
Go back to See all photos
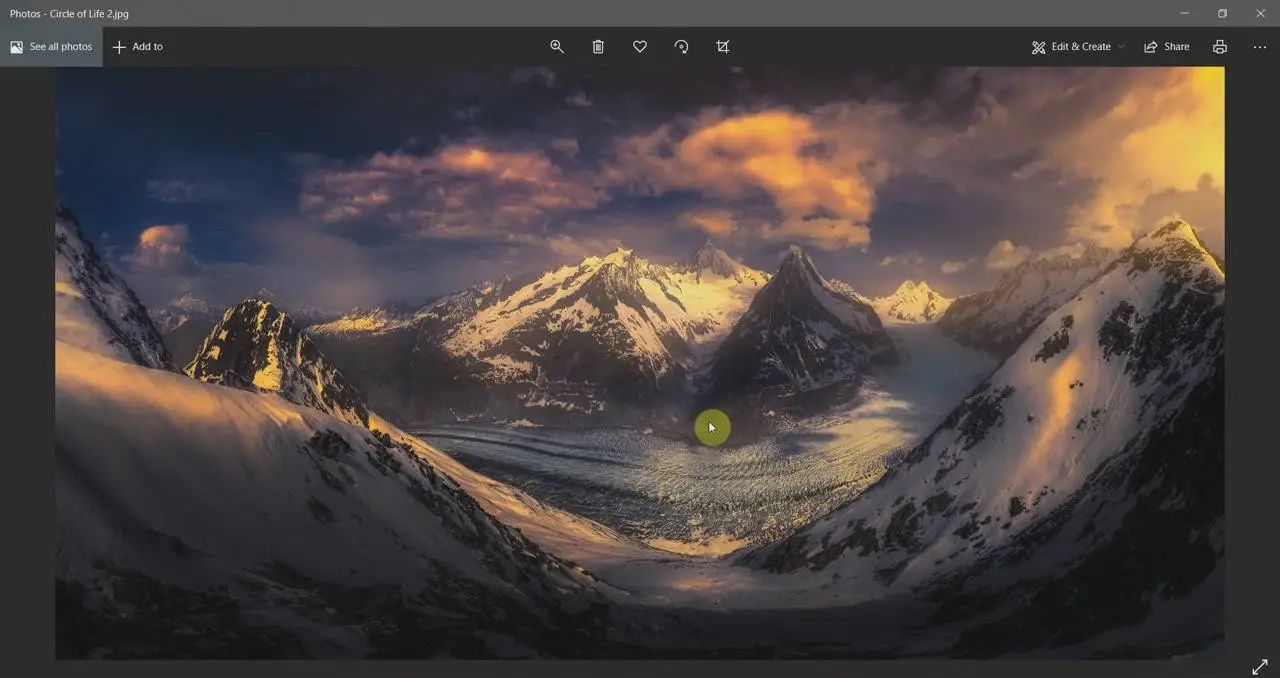pos(51,47)
